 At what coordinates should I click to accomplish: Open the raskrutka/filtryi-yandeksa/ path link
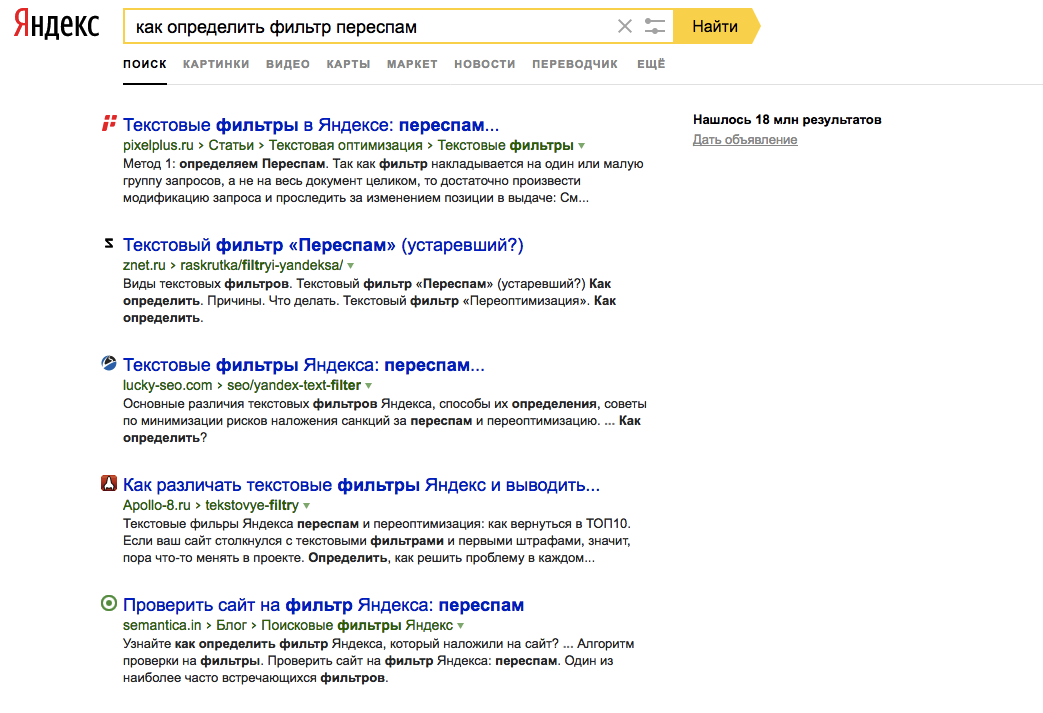(x=262, y=265)
